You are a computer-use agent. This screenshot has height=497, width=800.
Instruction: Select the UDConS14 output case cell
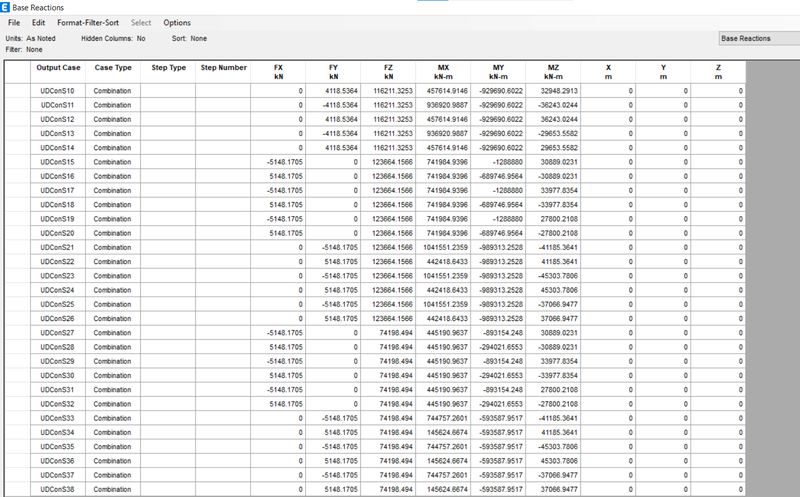click(58, 148)
